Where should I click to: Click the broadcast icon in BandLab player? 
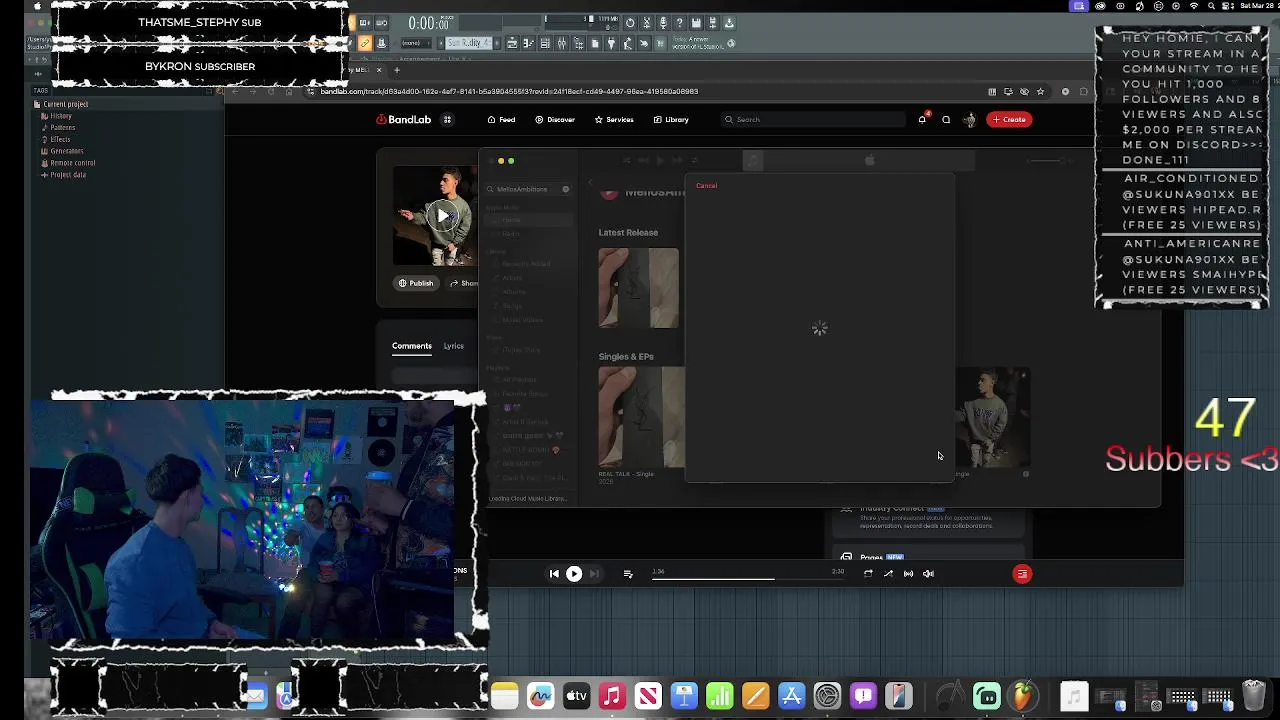[908, 574]
